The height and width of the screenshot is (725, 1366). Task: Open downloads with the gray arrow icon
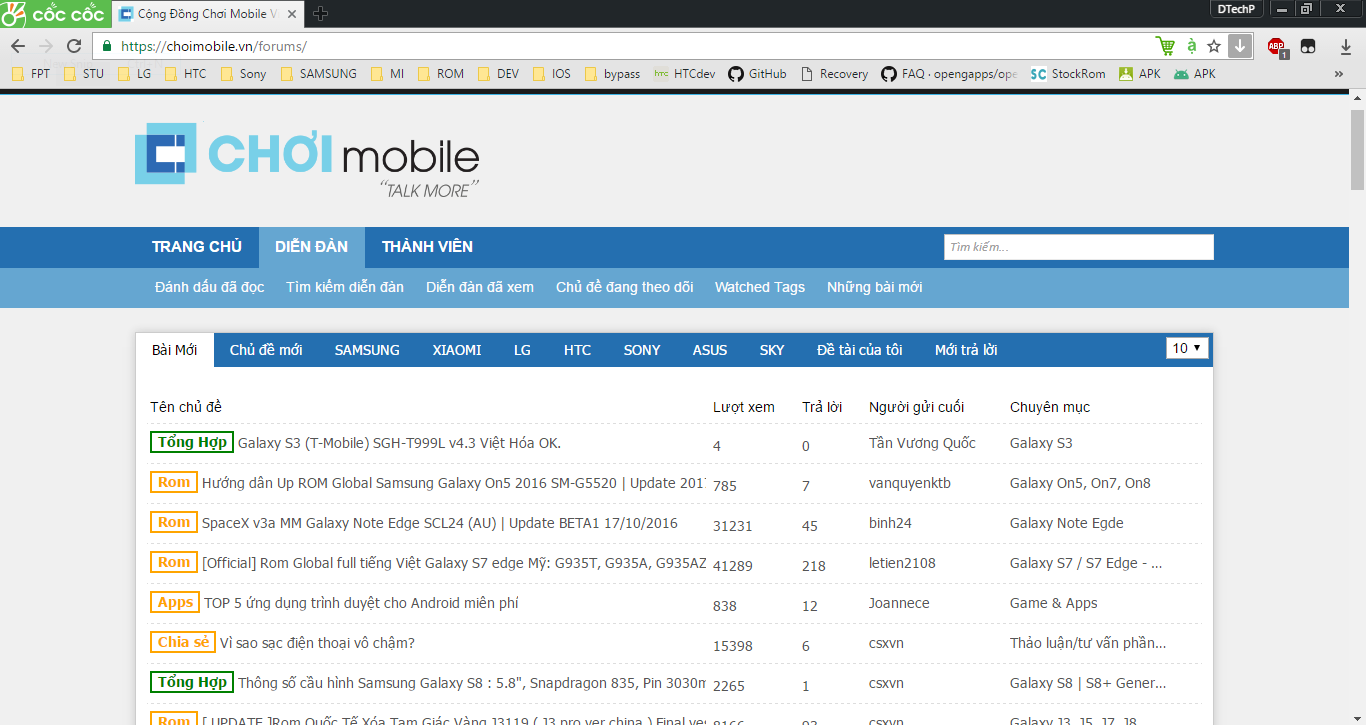click(x=1240, y=46)
